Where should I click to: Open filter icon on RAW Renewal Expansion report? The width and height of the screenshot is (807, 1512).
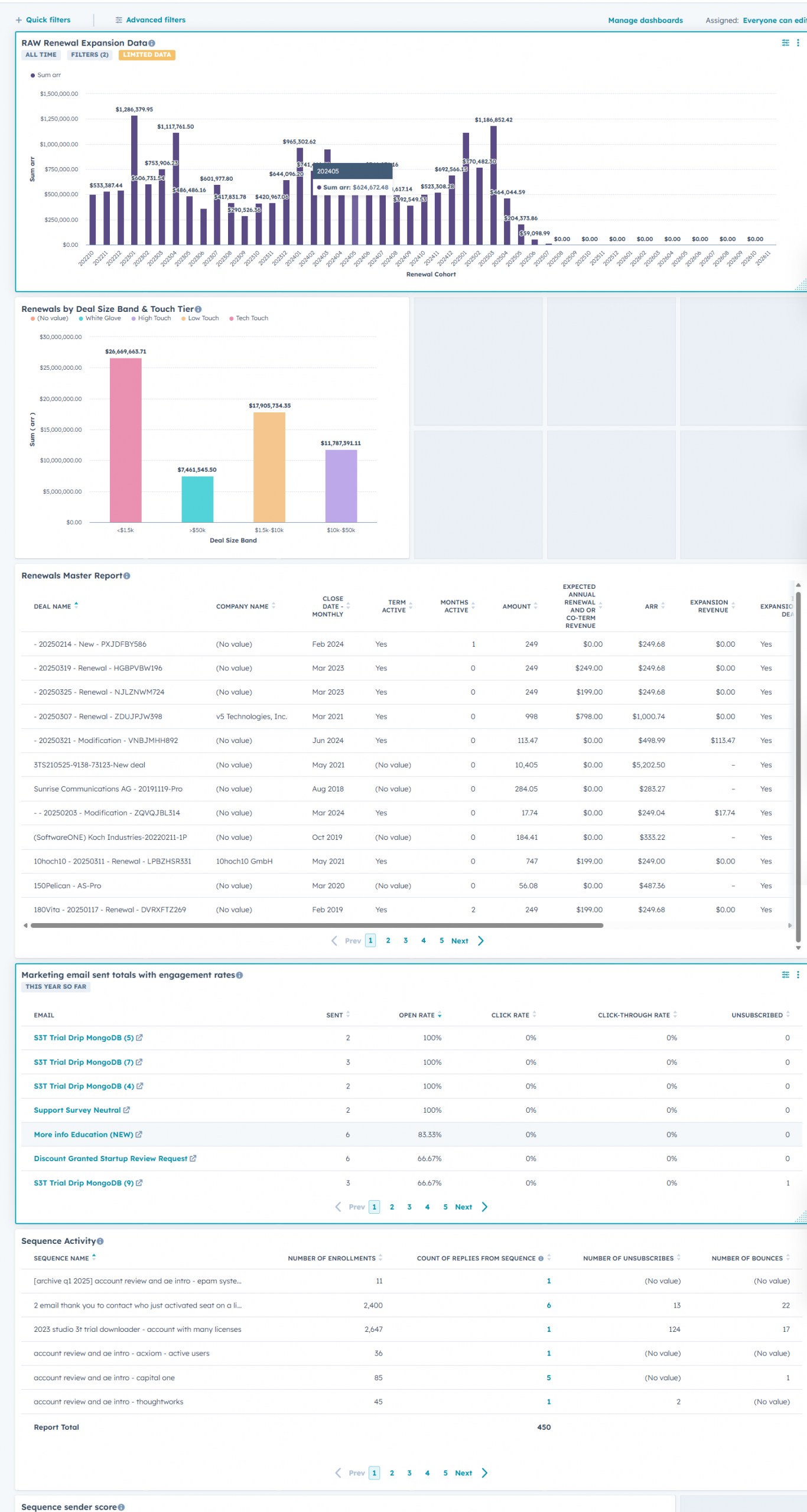785,43
